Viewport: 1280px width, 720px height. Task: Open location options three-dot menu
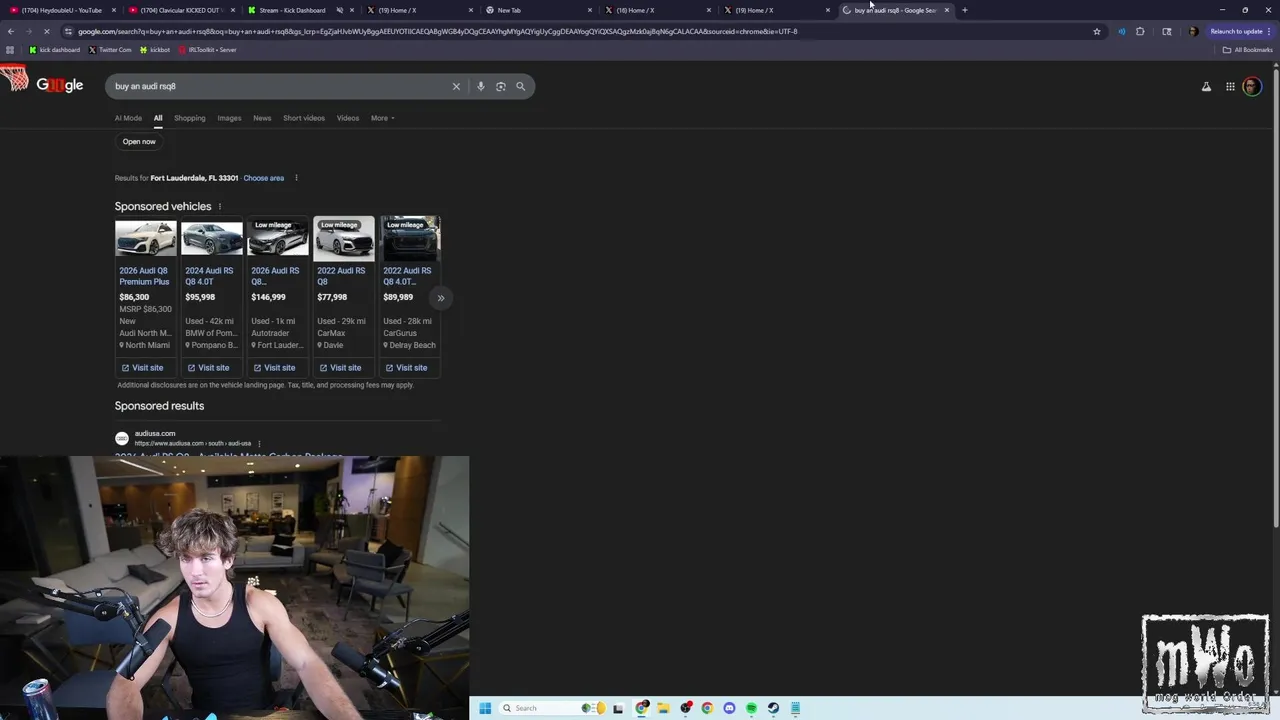pos(296,178)
